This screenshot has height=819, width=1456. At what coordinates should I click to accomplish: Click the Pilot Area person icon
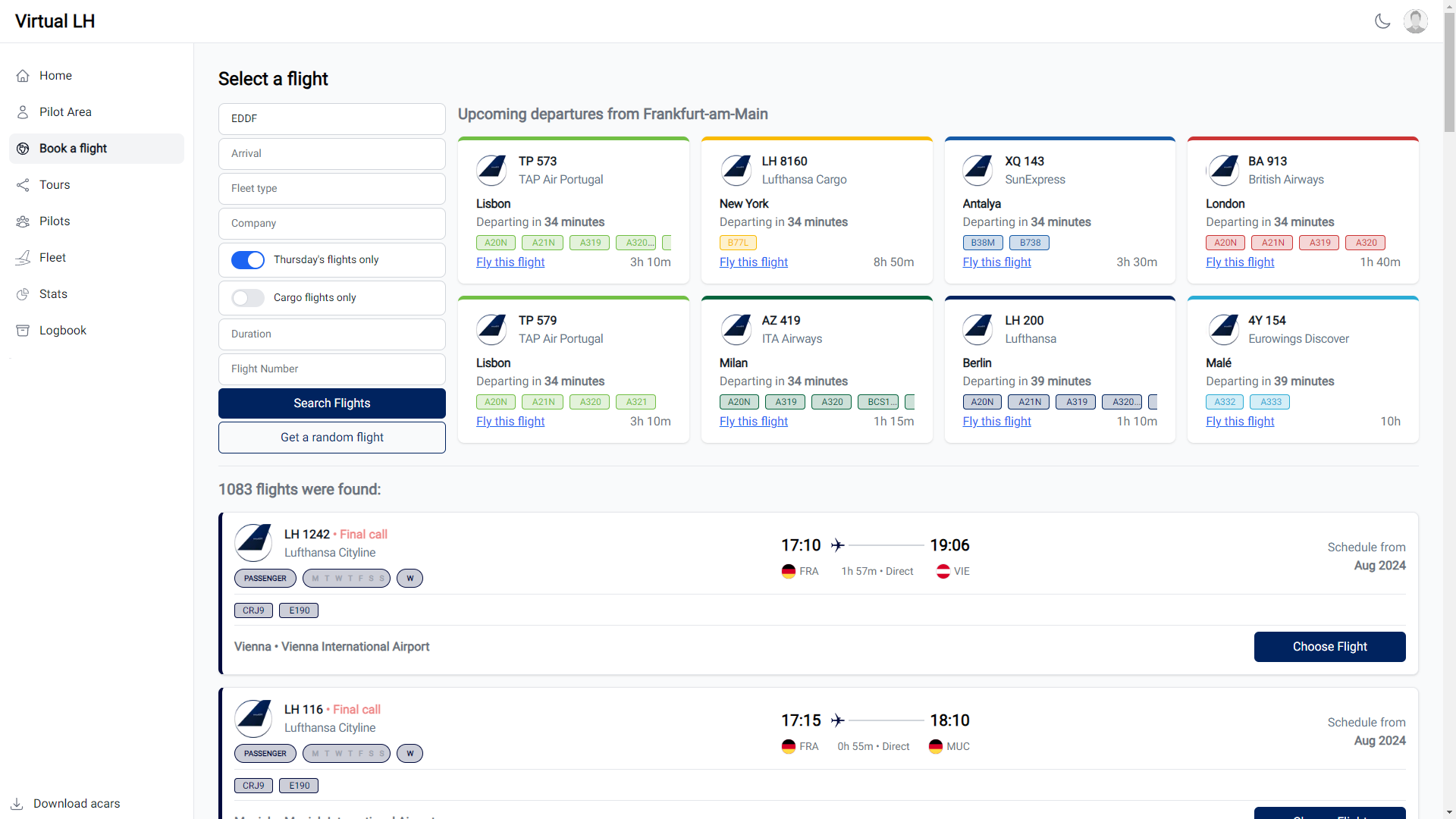coord(23,112)
